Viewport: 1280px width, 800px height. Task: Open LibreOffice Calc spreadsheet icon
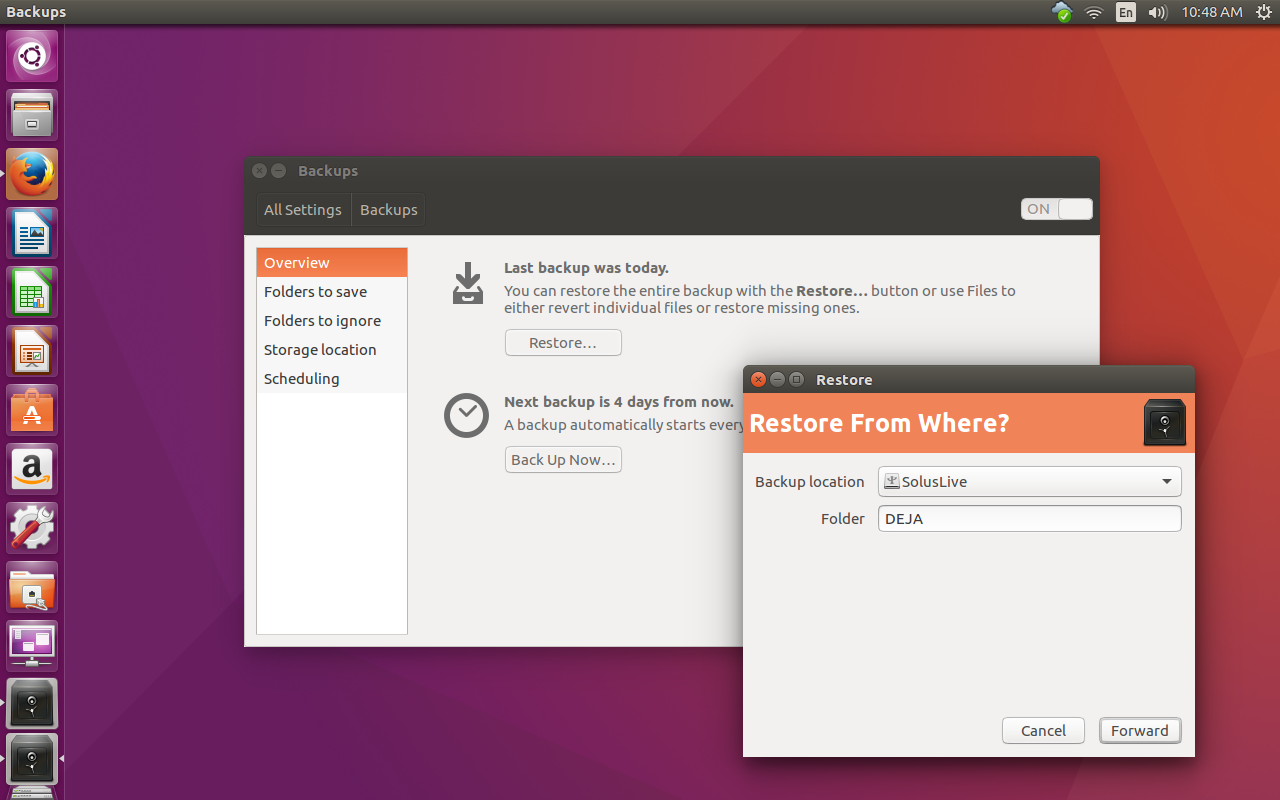32,292
